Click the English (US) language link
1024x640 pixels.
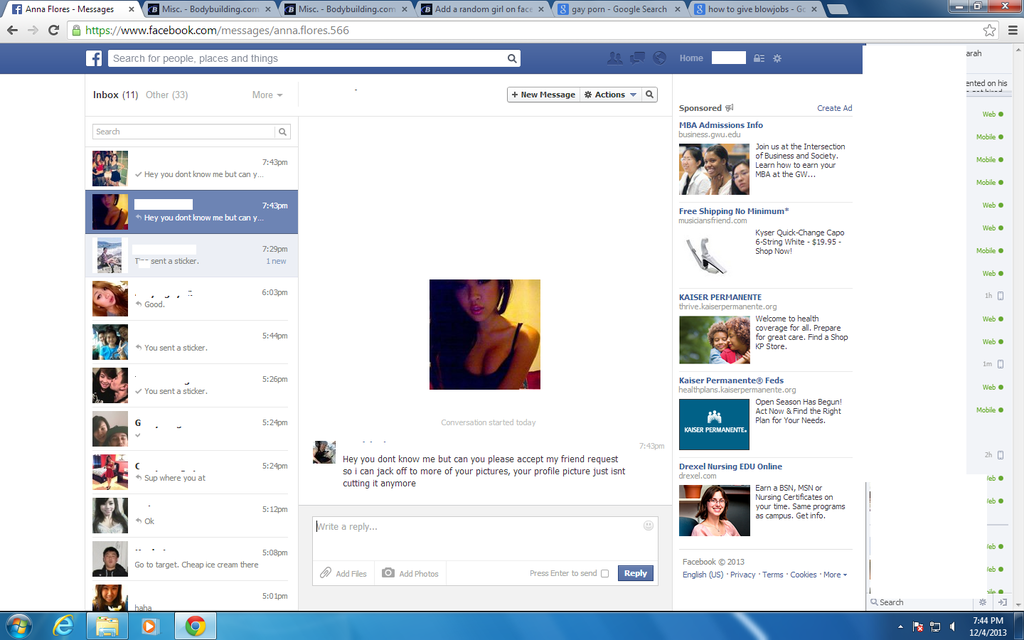click(703, 575)
